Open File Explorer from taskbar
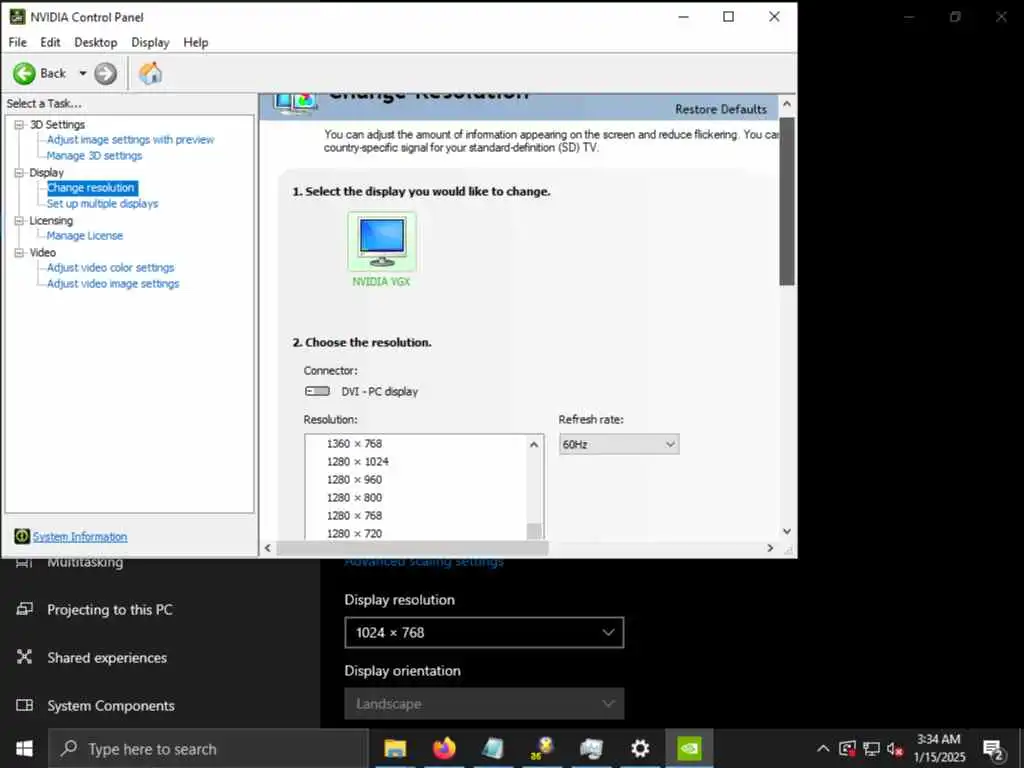This screenshot has width=1024, height=768. point(395,748)
